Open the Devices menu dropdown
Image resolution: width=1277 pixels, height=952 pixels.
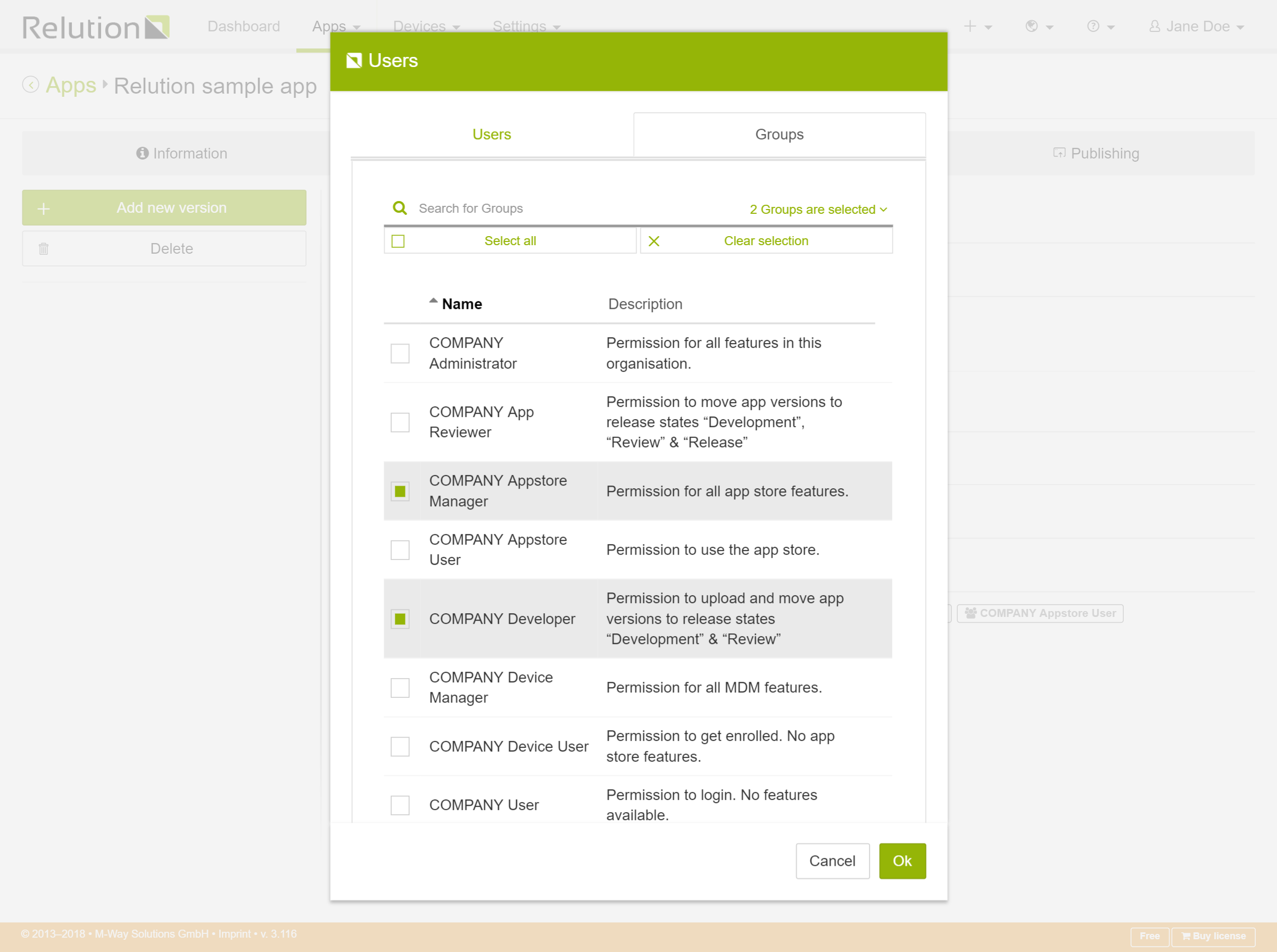coord(427,26)
